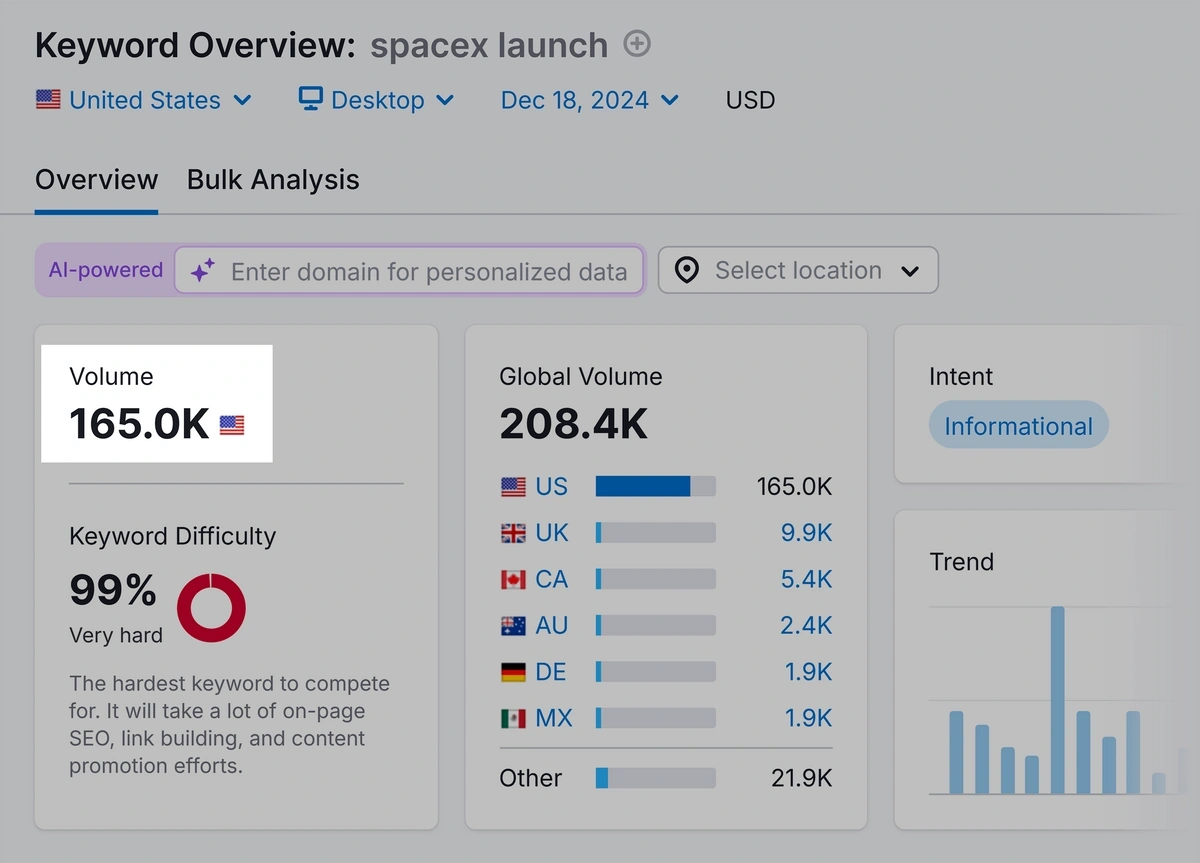This screenshot has height=863, width=1200.
Task: Open the Dec 18, 2024 date dropdown
Action: pos(590,100)
